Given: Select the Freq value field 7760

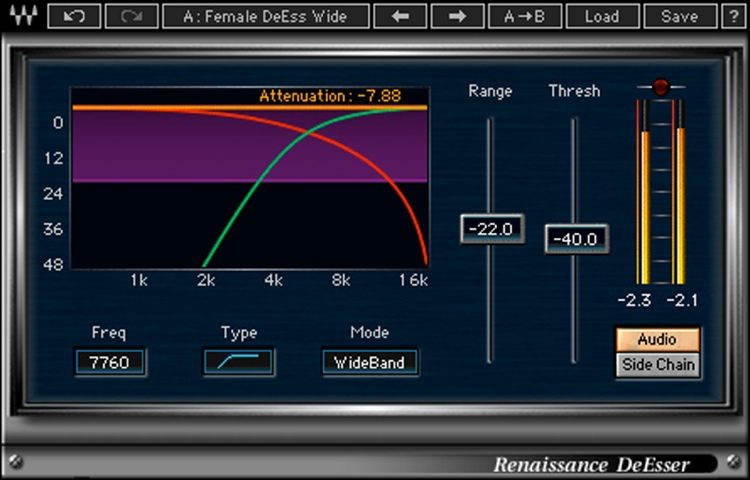Looking at the screenshot, I should [110, 362].
